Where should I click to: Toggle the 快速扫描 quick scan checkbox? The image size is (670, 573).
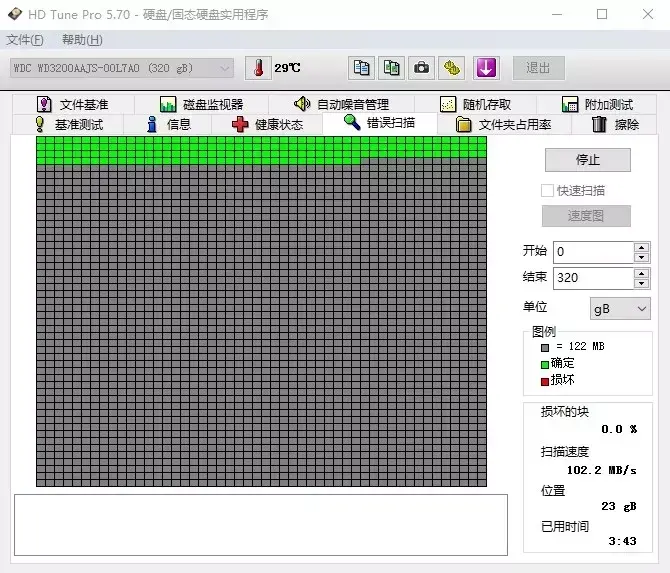[547, 190]
